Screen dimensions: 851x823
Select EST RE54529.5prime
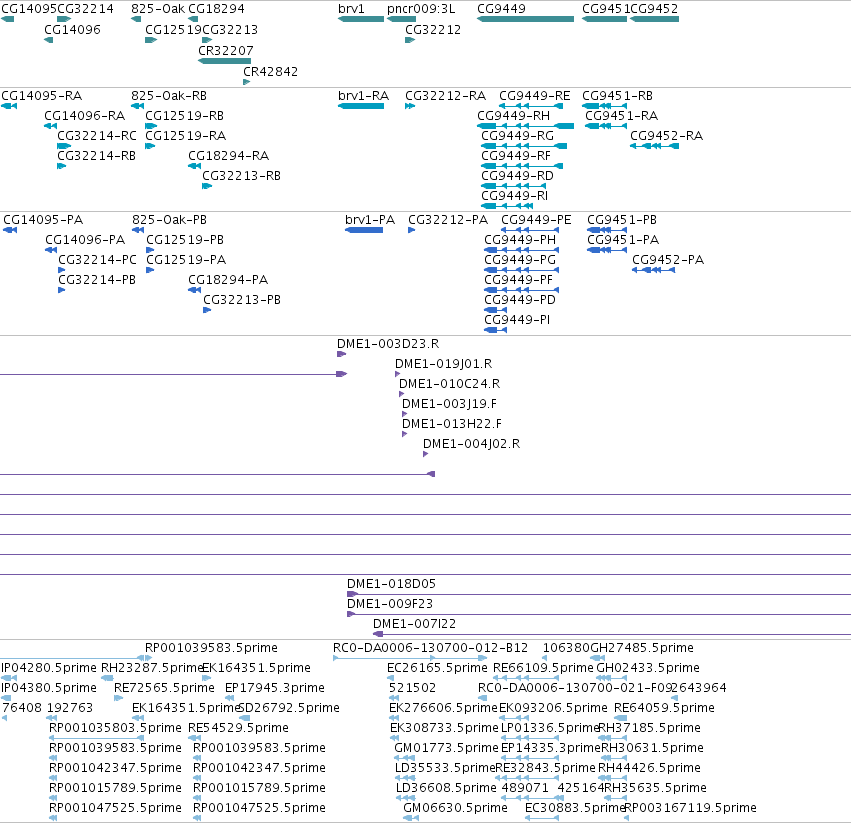click(x=238, y=728)
